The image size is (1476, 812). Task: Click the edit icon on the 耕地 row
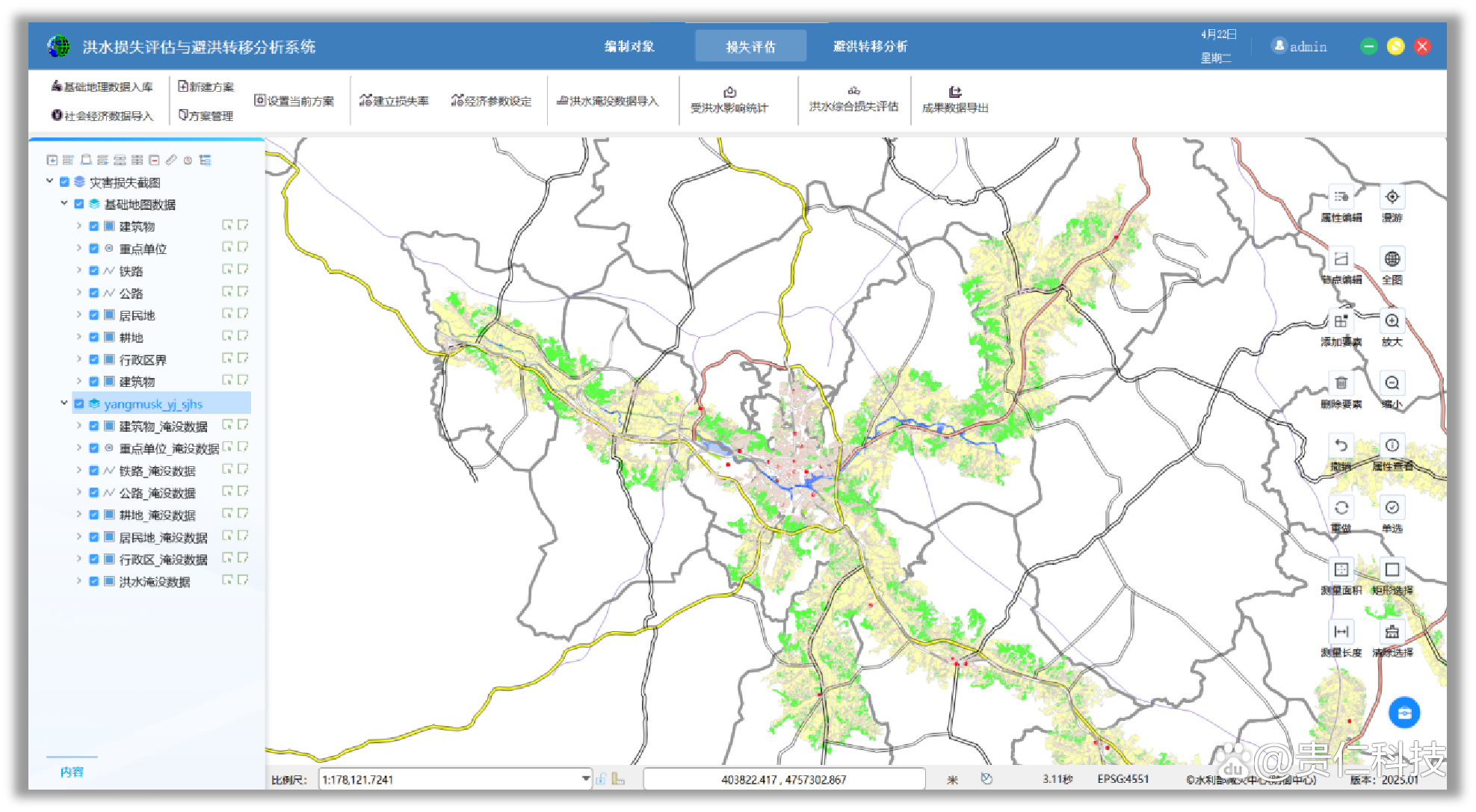click(x=243, y=337)
